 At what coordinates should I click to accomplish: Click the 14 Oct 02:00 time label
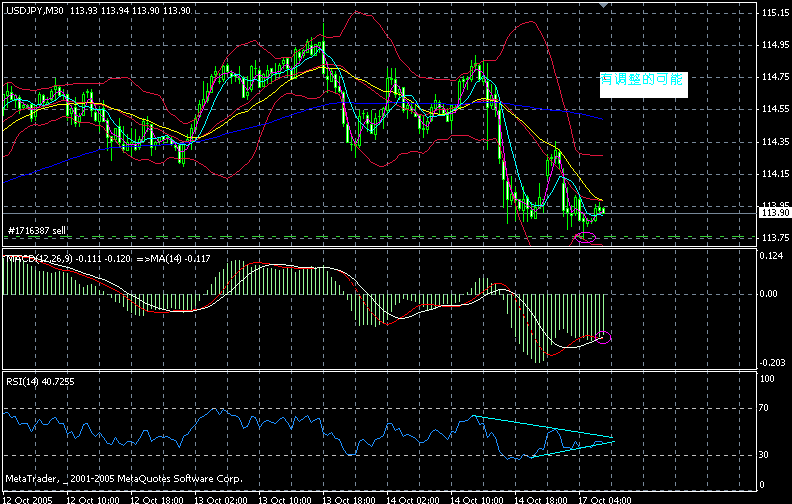click(413, 500)
